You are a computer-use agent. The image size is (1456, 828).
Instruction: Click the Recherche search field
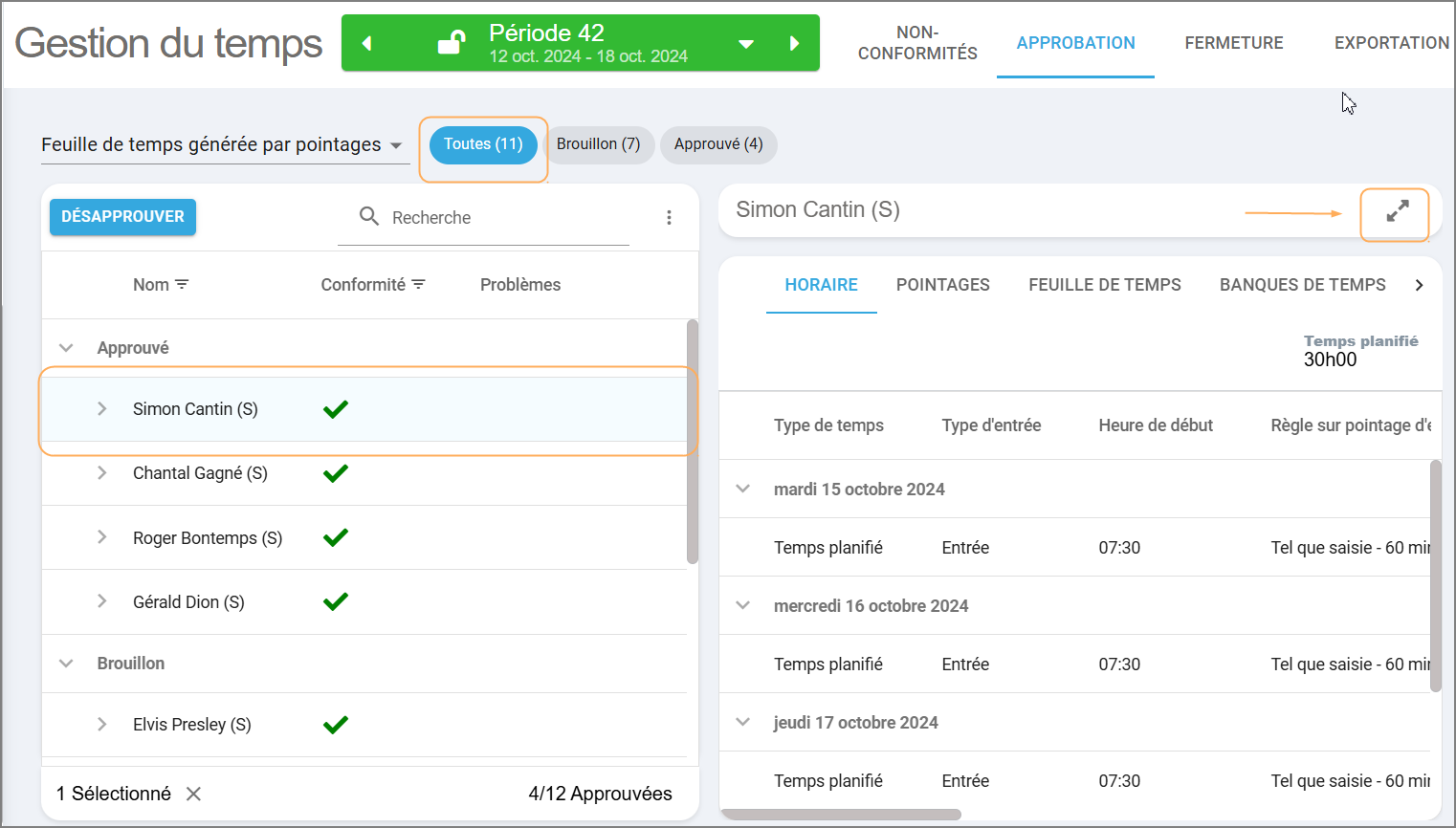497,218
